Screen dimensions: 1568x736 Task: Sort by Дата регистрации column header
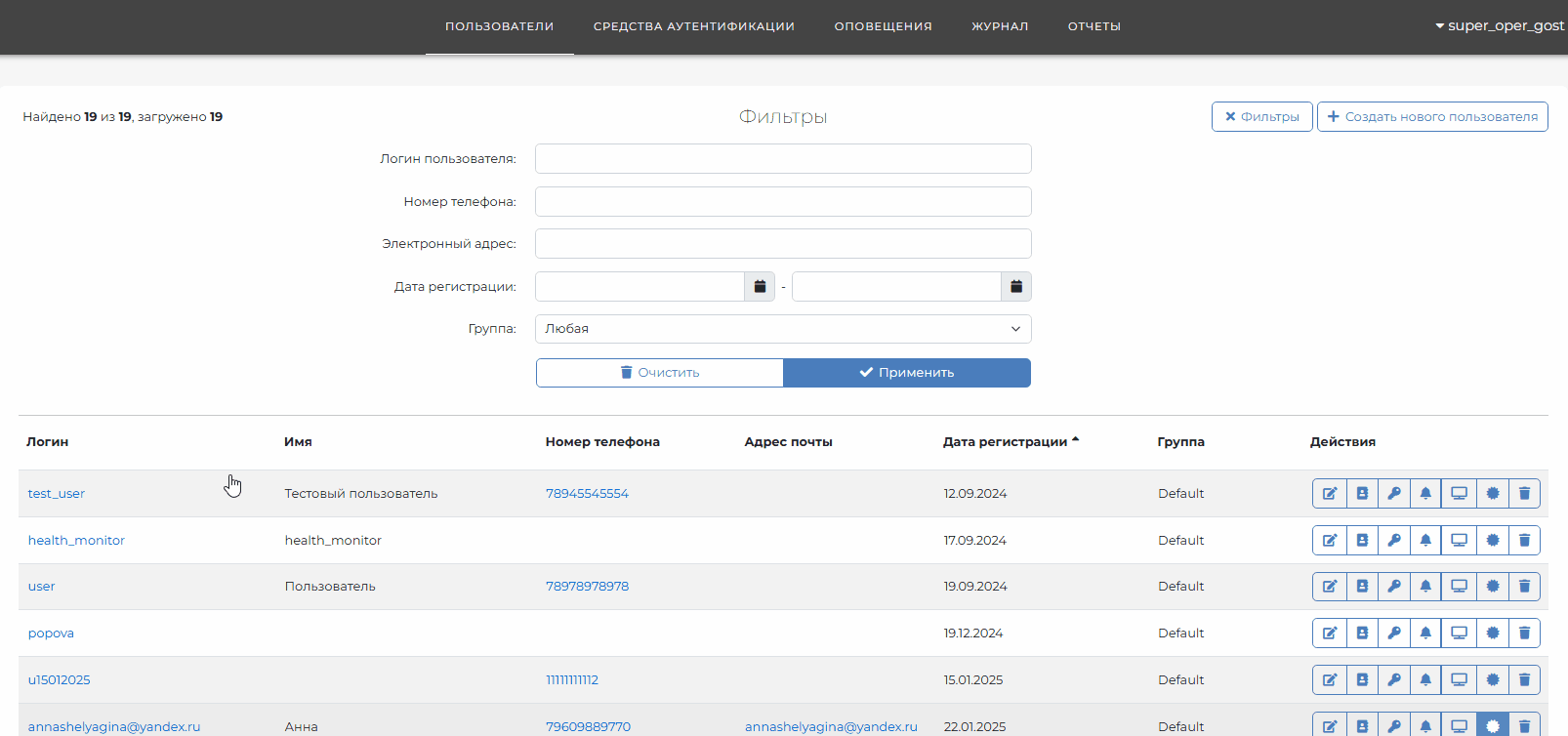[1006, 442]
